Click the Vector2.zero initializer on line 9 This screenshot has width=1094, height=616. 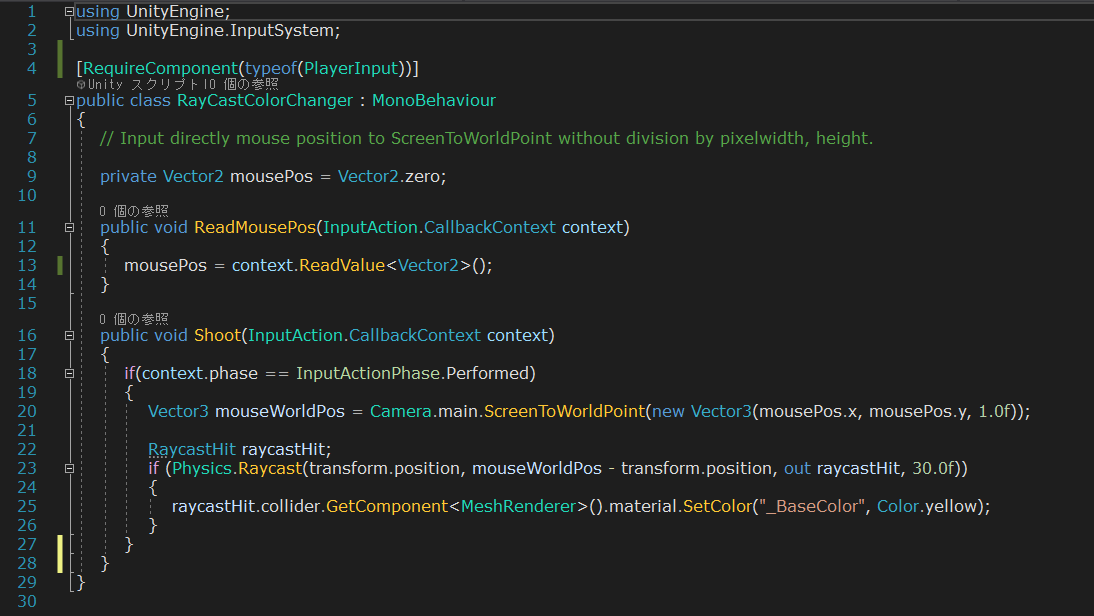pos(392,176)
